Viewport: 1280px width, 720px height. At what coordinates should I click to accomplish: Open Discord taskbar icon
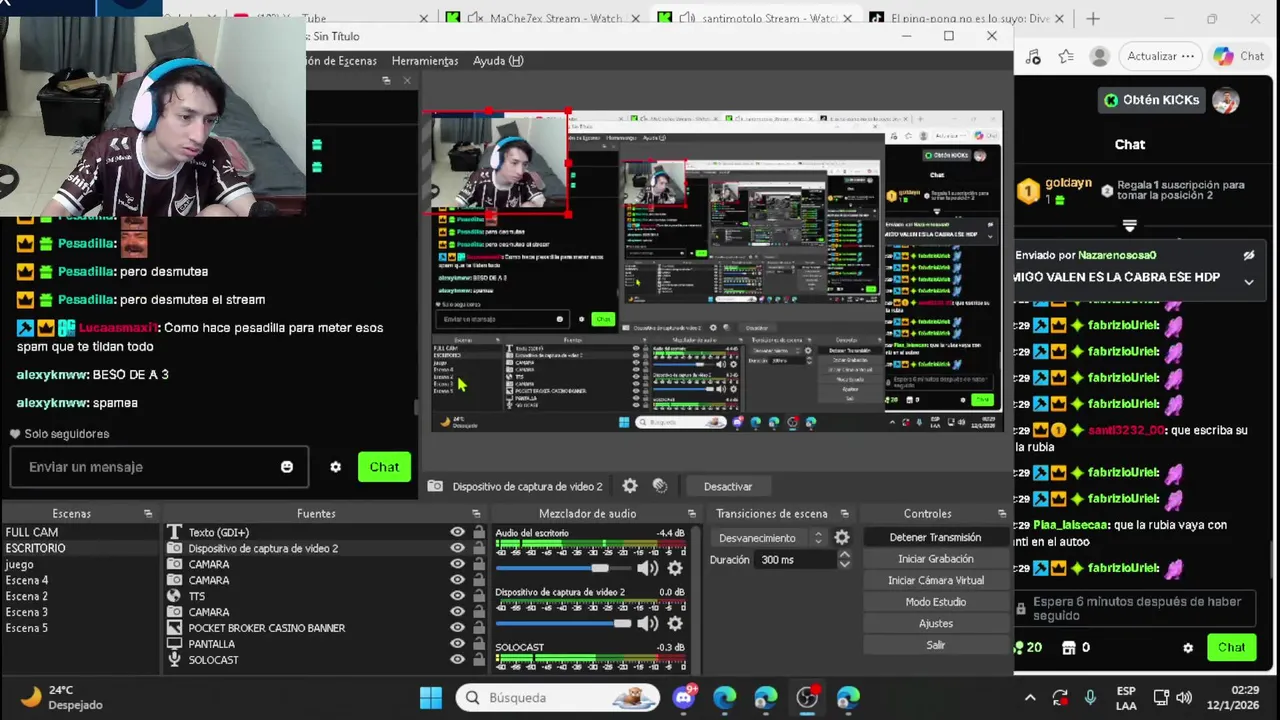[684, 697]
